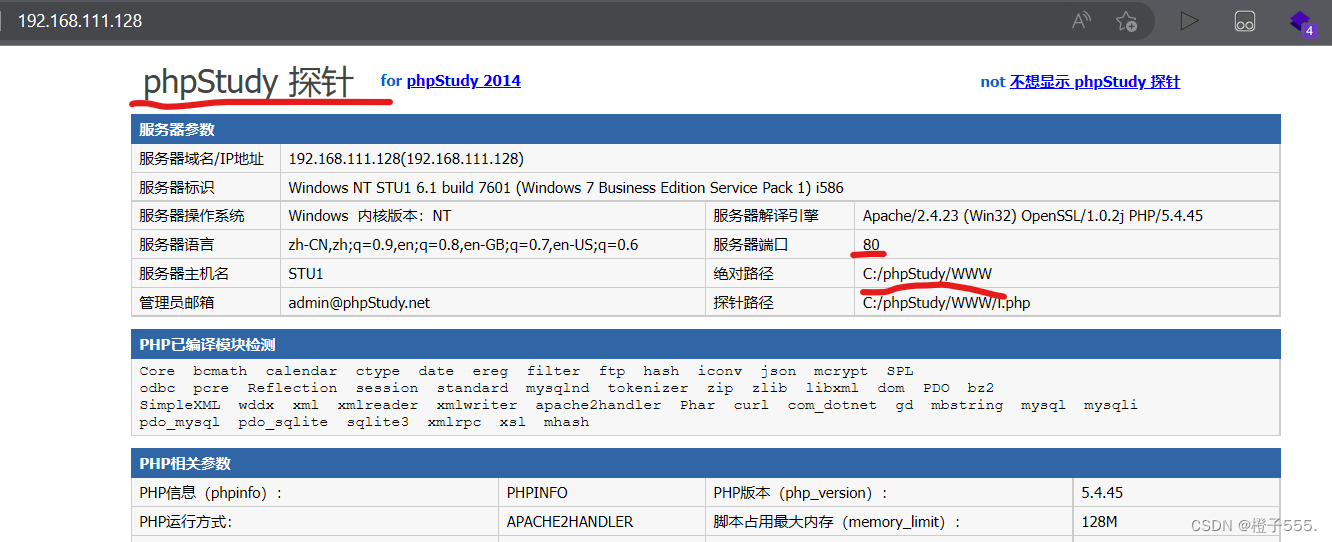
Task: Click the 服务器语言 label
Action: pos(176,245)
